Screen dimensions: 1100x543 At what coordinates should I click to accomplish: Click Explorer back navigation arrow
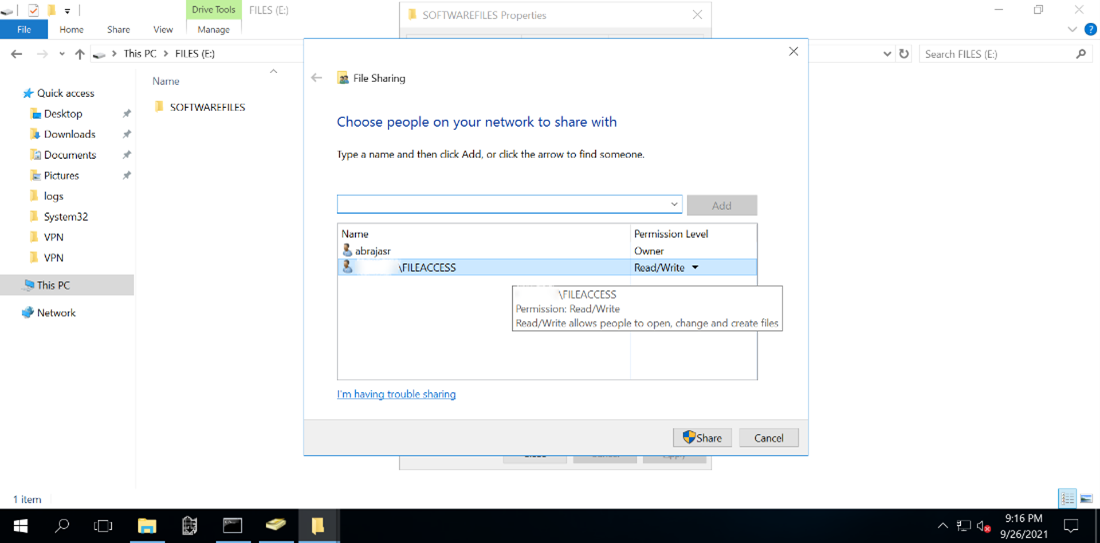(x=17, y=54)
